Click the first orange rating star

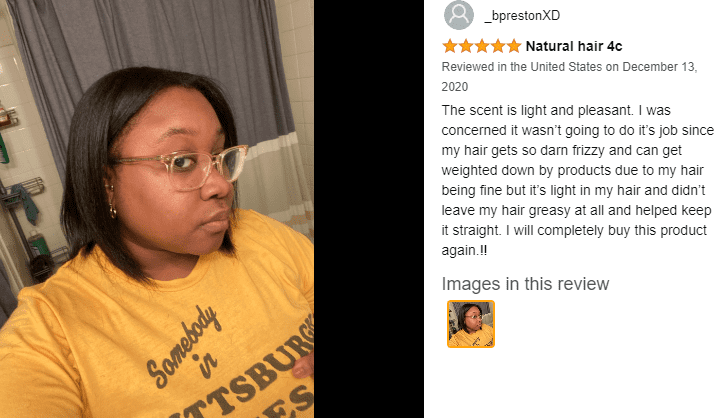(x=449, y=46)
